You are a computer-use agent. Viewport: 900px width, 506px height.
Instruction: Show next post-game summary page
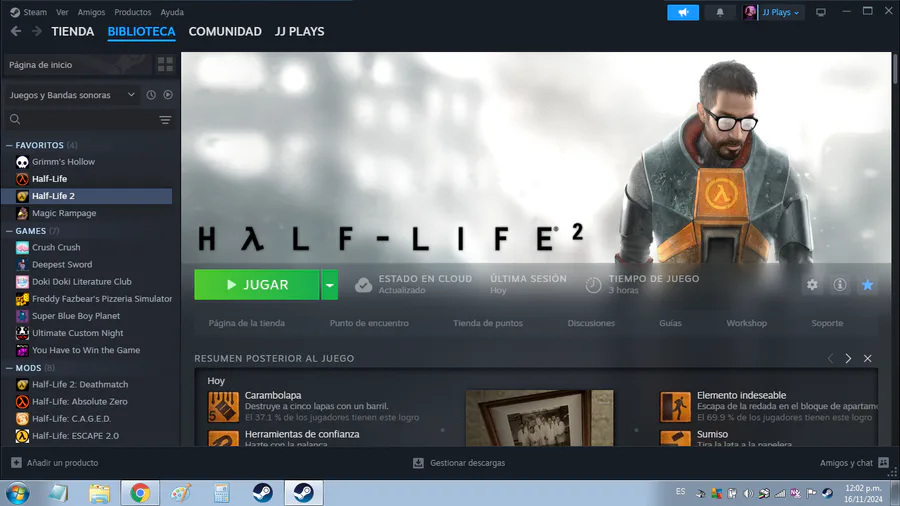tap(848, 359)
